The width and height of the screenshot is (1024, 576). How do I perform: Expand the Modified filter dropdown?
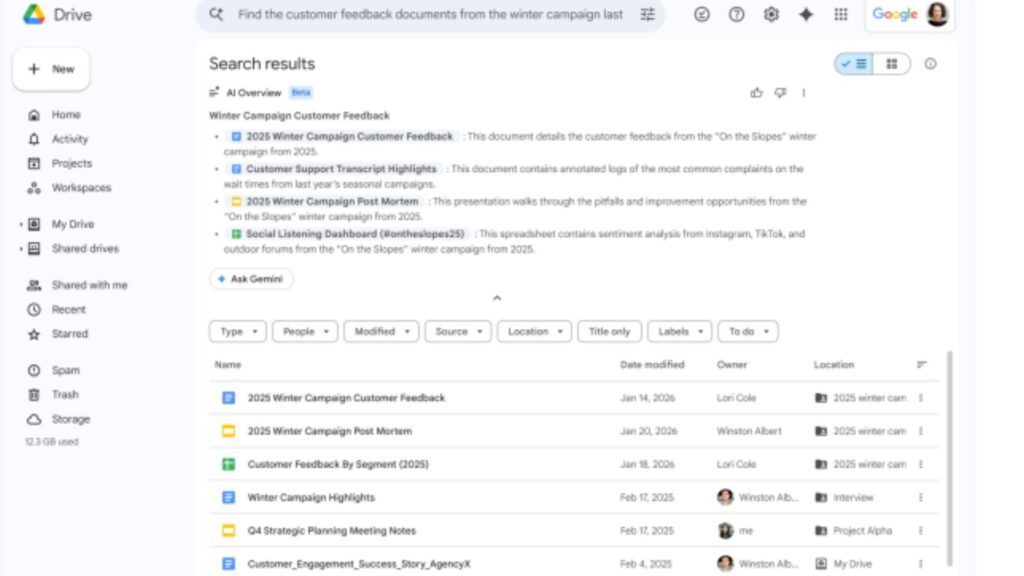coord(380,332)
